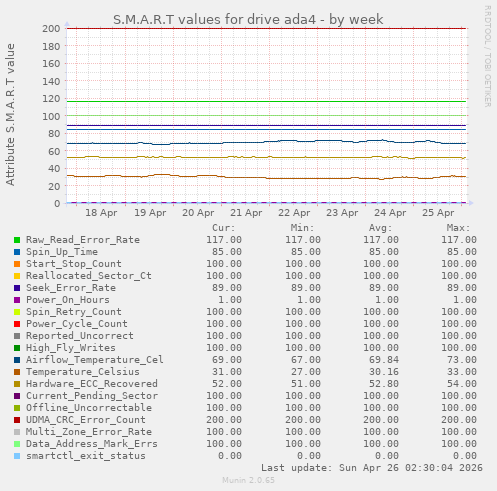Click the Start_Stop_Count legend label
497x491 pixels.
coord(74,264)
